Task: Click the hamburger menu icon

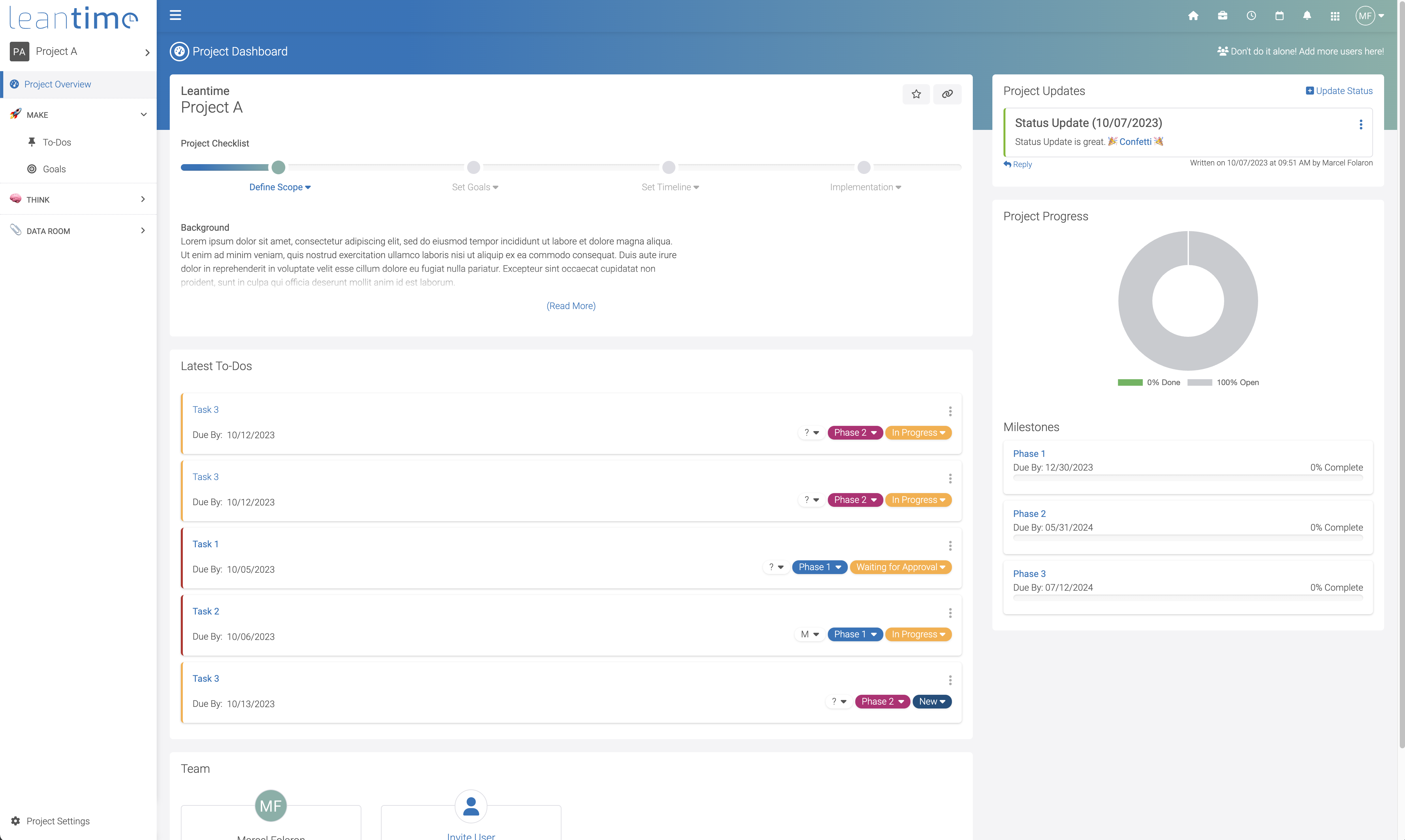Action: 176,15
